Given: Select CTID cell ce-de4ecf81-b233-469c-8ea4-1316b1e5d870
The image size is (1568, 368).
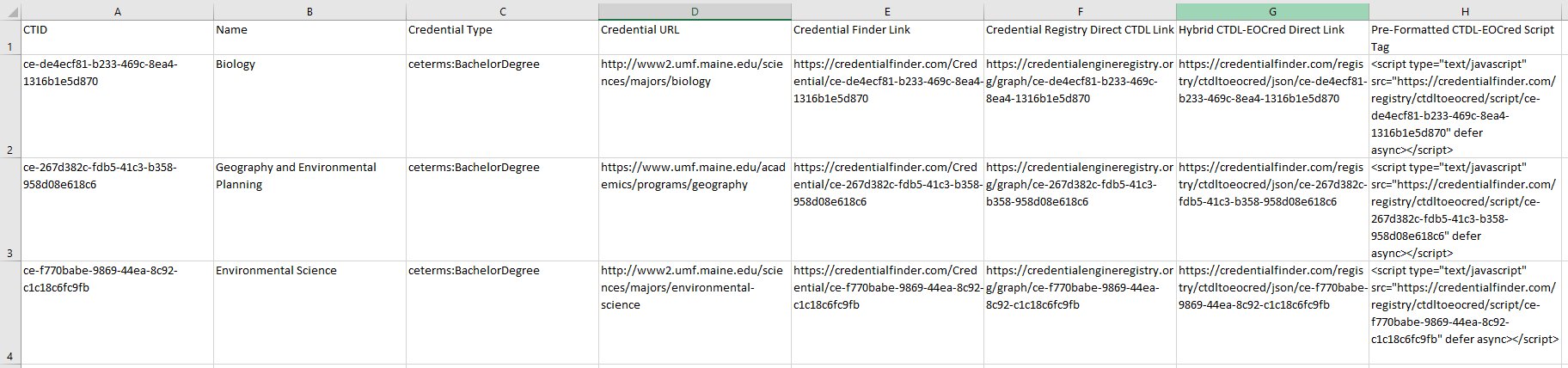Looking at the screenshot, I should [118, 107].
